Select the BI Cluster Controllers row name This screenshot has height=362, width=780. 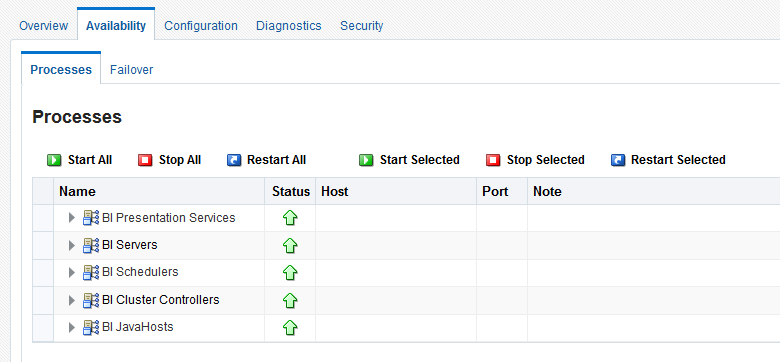pos(161,300)
